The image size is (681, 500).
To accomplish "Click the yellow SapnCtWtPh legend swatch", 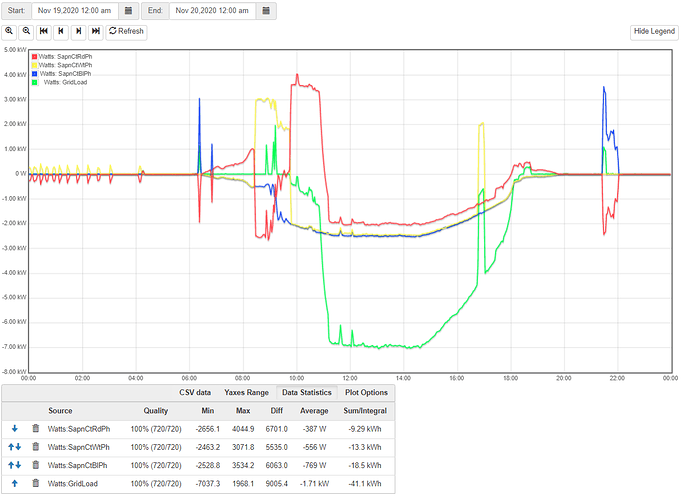I will [34, 65].
